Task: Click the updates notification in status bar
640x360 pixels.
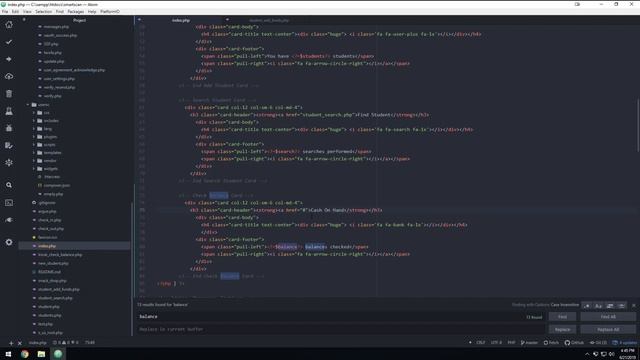Action: pos(624,342)
